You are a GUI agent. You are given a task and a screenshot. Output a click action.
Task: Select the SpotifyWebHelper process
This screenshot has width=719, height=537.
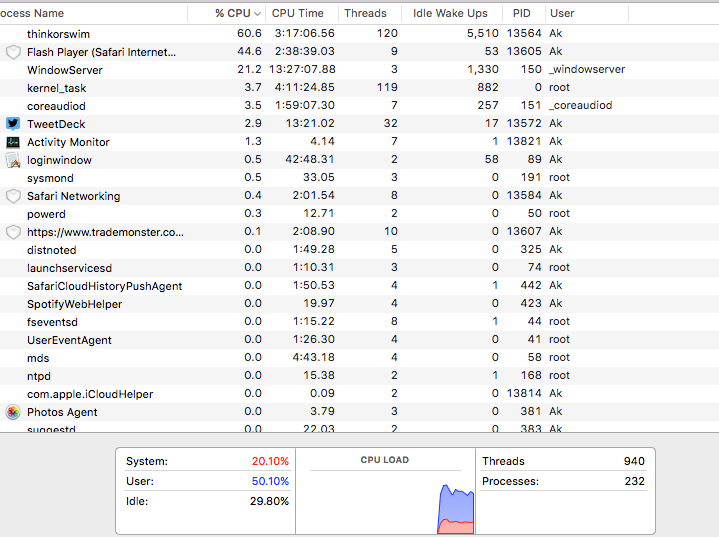[x=74, y=304]
